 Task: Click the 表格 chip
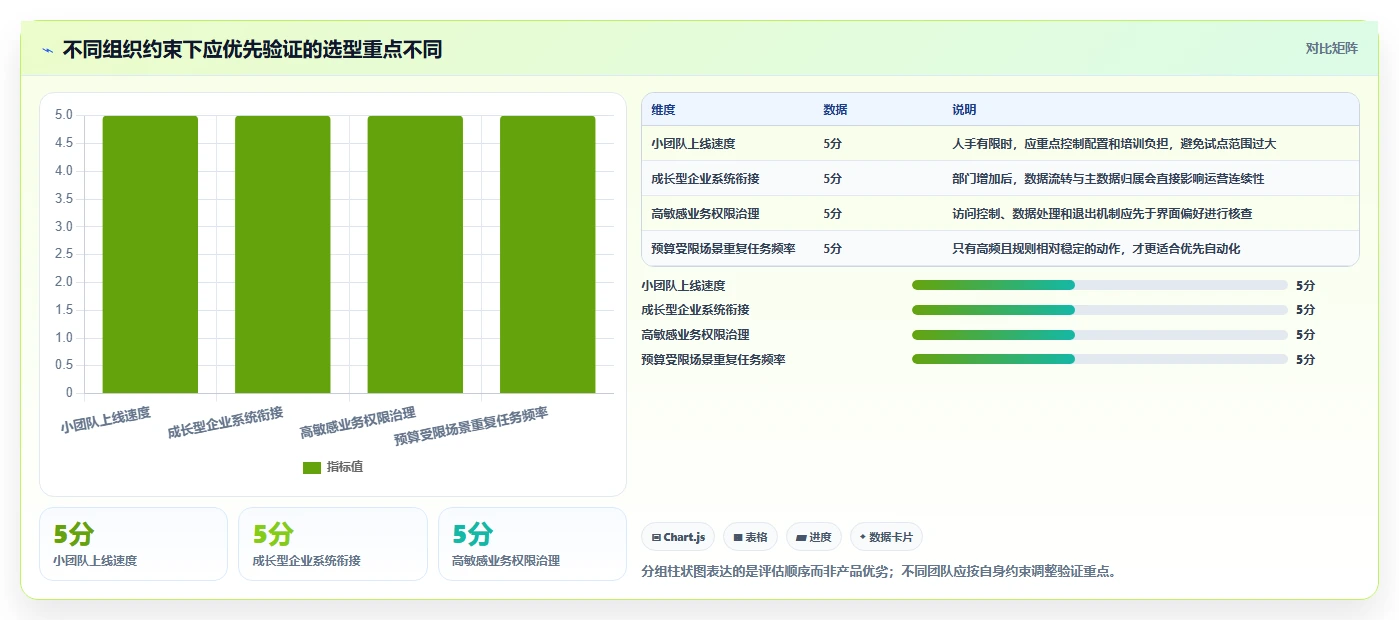[x=750, y=537]
